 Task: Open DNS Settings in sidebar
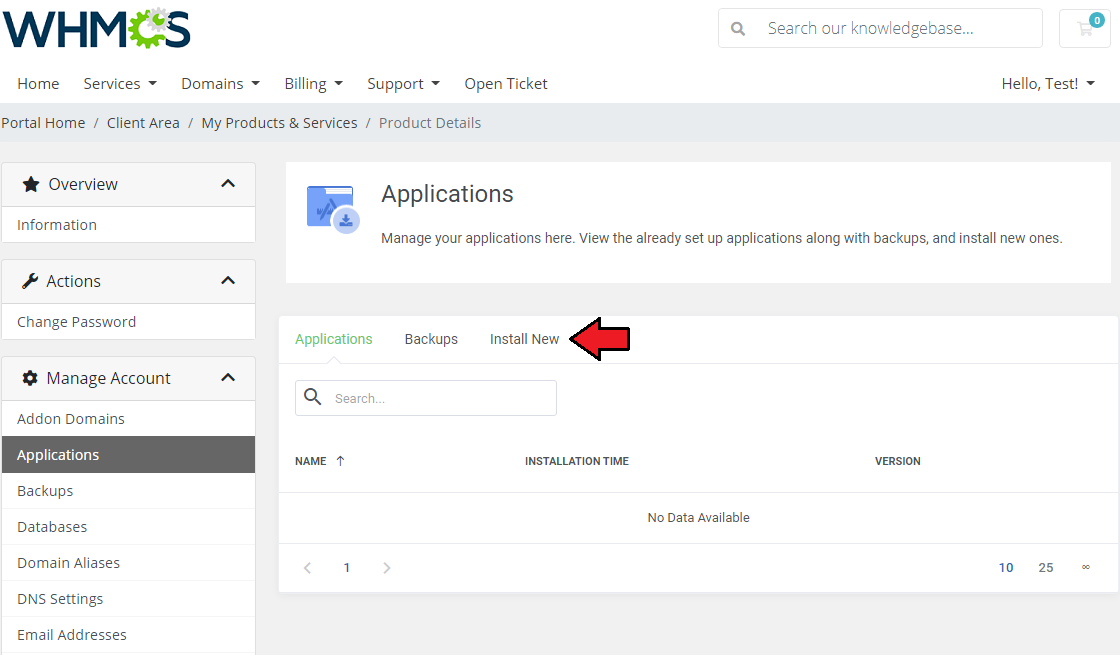tap(129, 599)
